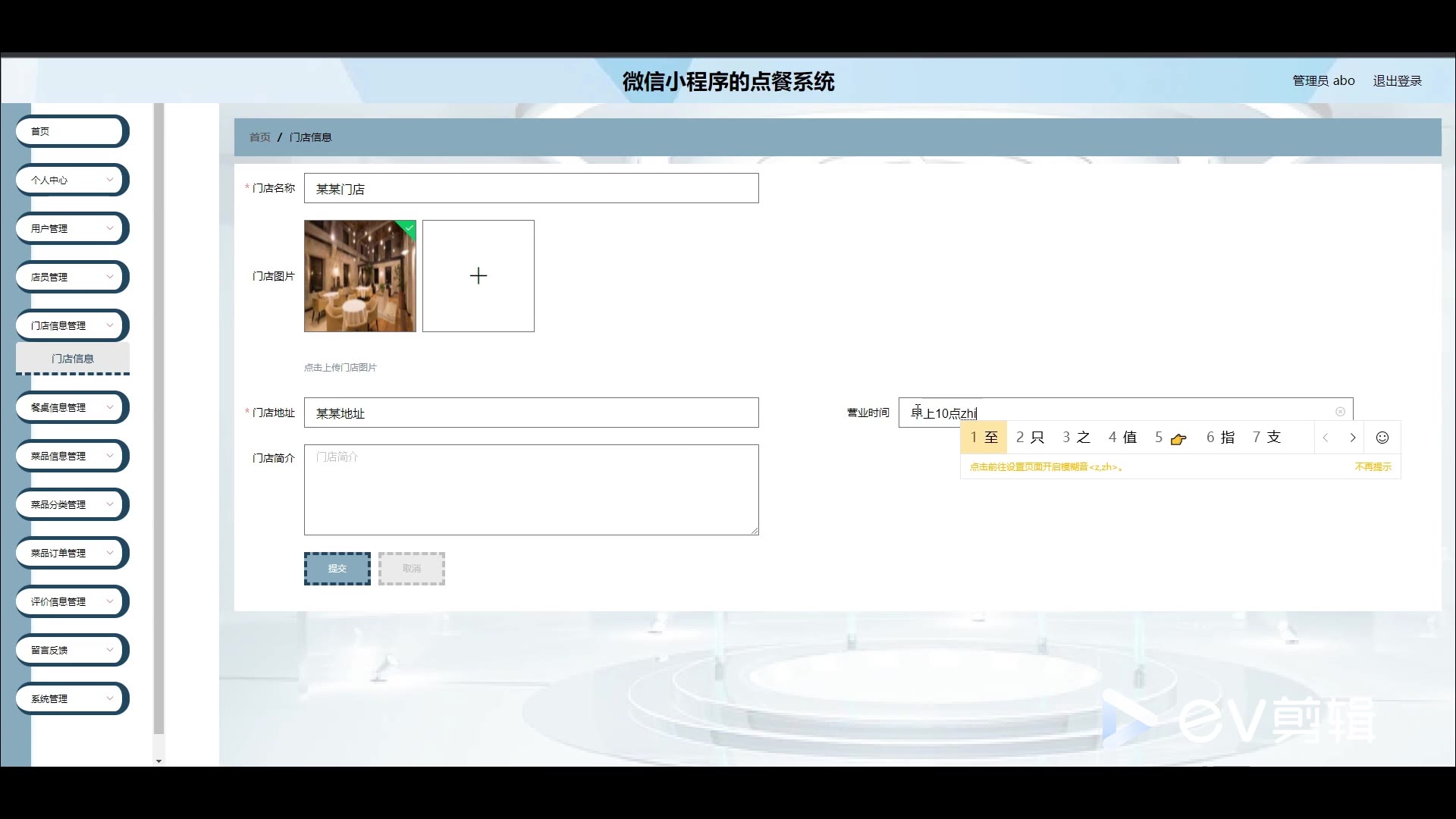Click the green checkmark badge on the photo
The height and width of the screenshot is (819, 1456).
(x=409, y=227)
